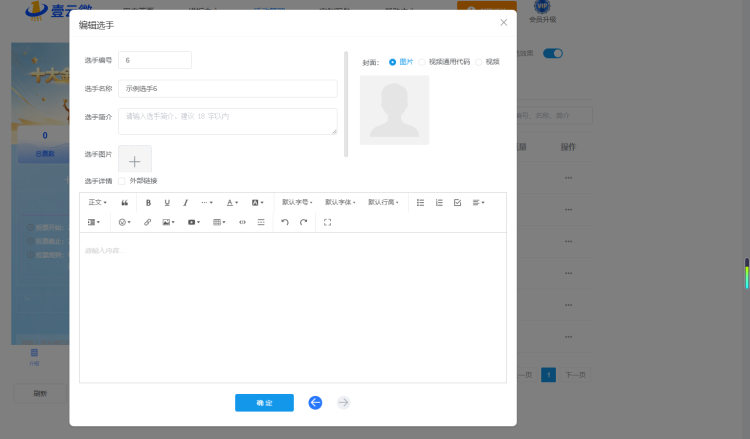Image resolution: width=750 pixels, height=439 pixels.
Task: Open the 正文 heading style dropdown
Action: coord(98,202)
